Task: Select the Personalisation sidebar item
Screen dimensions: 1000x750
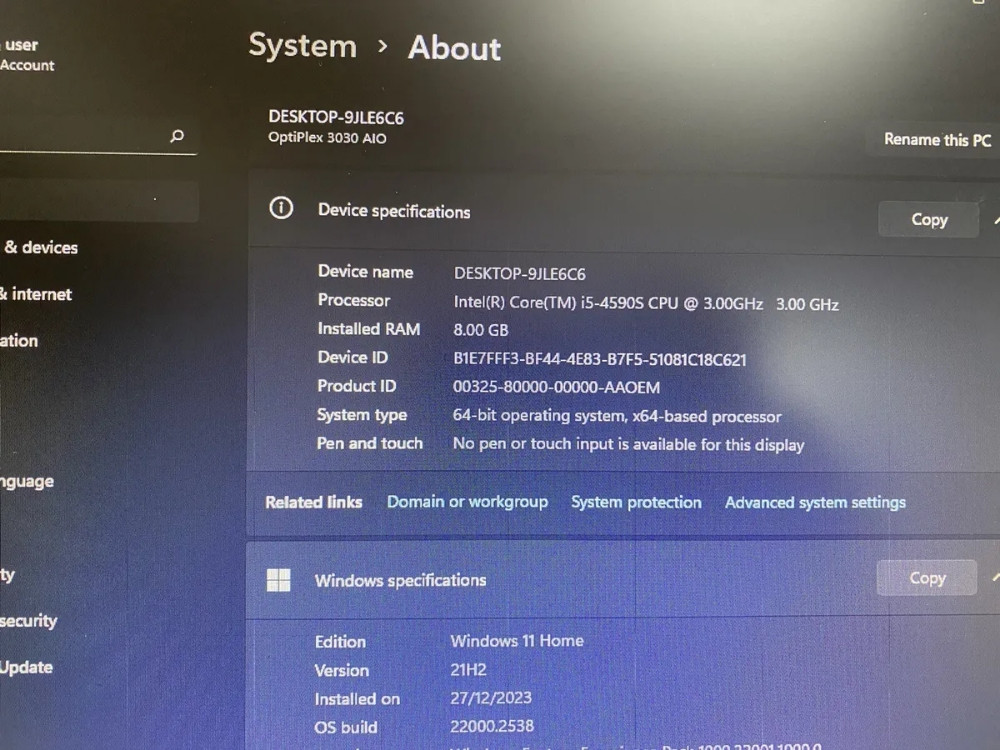Action: tap(19, 341)
